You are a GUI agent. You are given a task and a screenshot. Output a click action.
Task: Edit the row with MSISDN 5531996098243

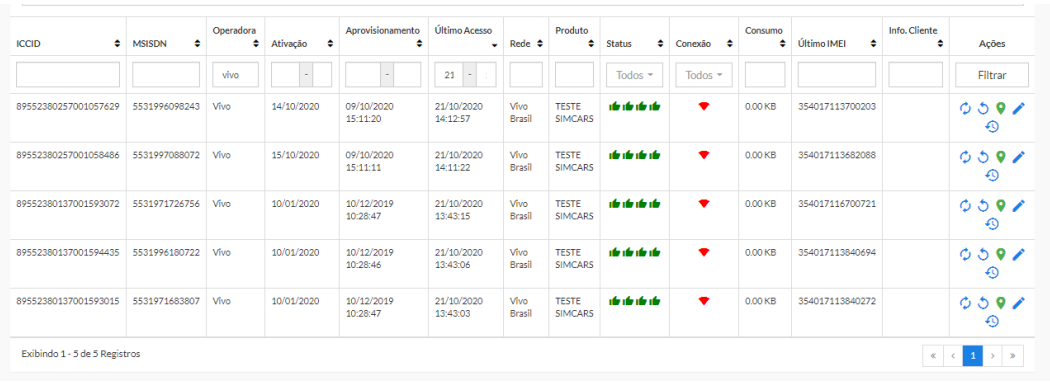(x=1019, y=109)
